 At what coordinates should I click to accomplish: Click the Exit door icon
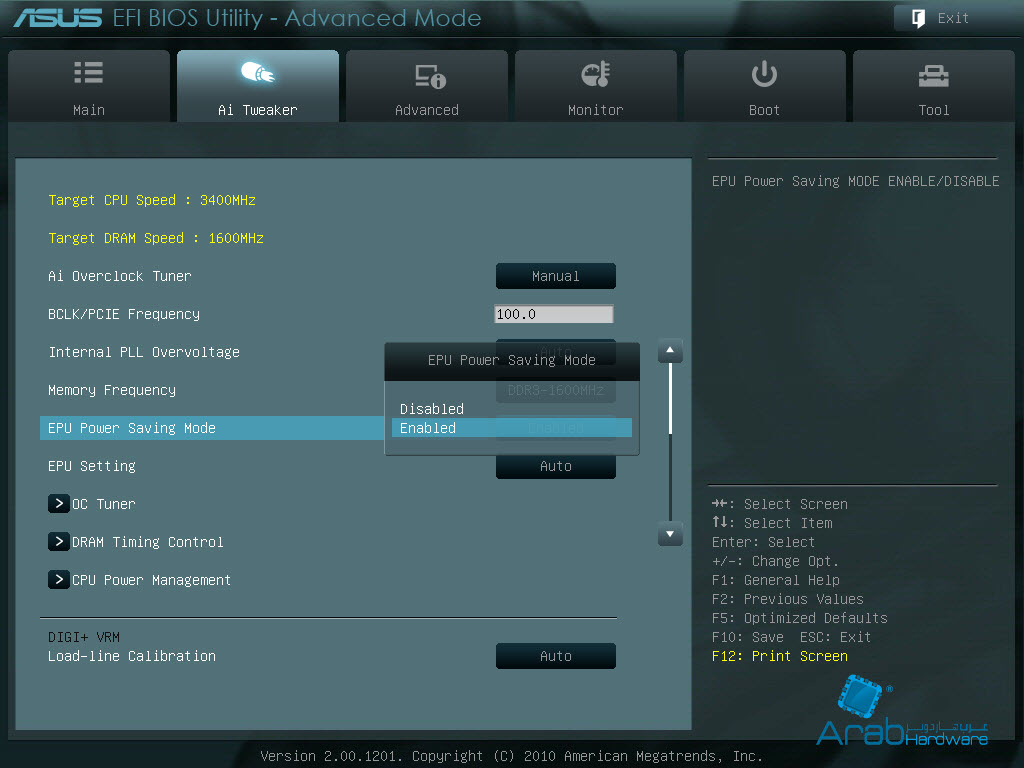tap(918, 18)
